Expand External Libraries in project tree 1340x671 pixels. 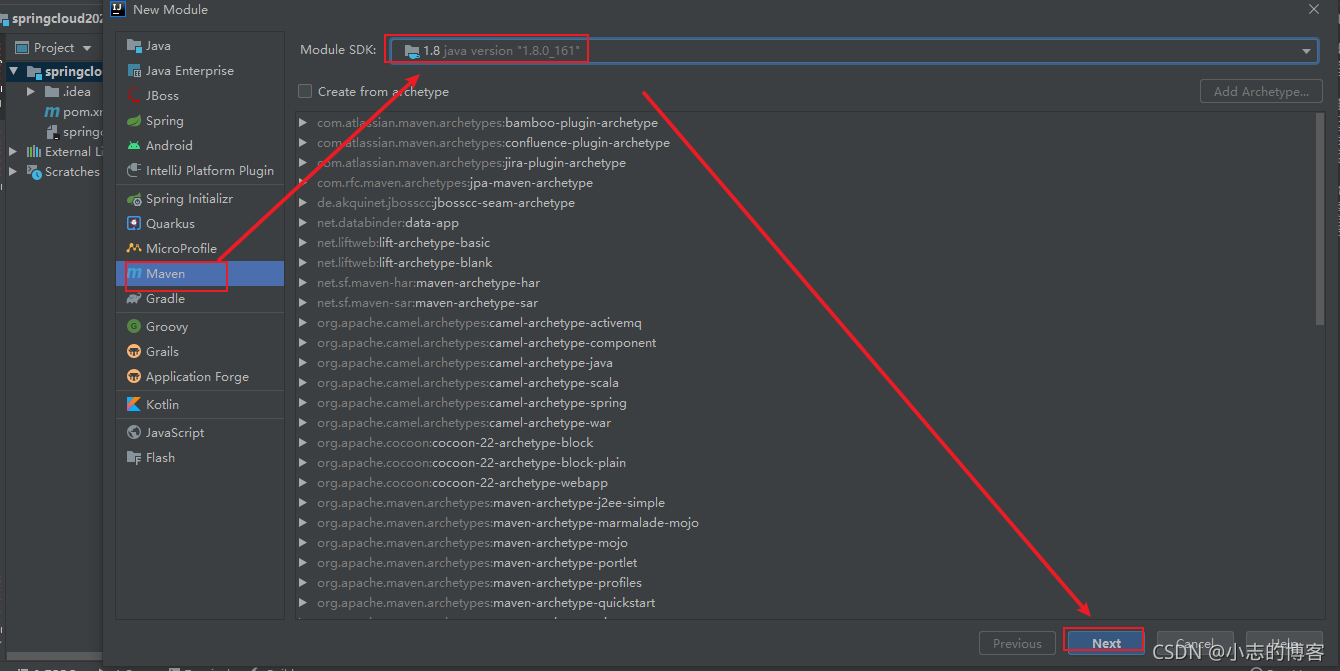13,152
